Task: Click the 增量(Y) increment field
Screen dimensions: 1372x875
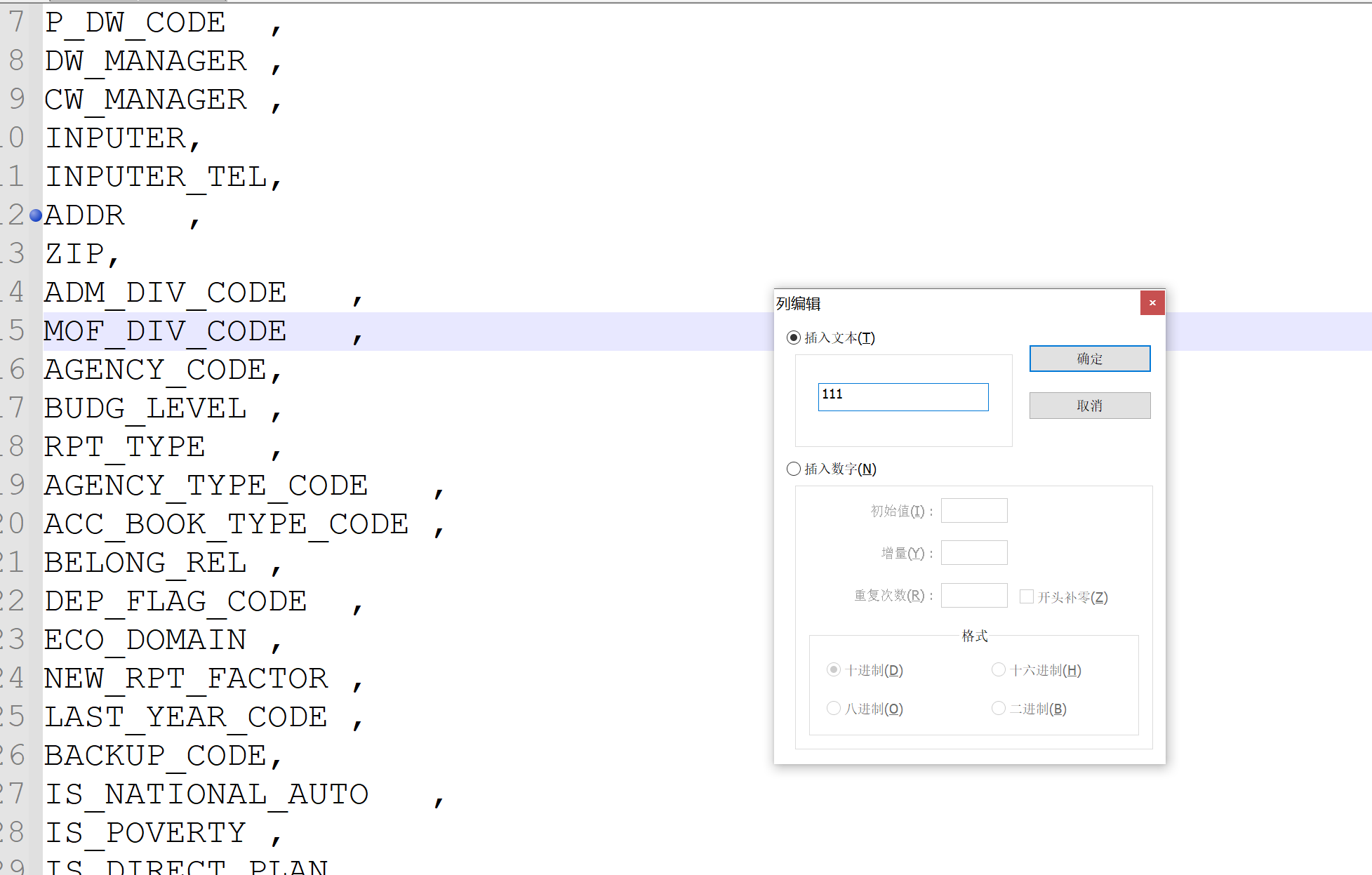Action: 974,552
